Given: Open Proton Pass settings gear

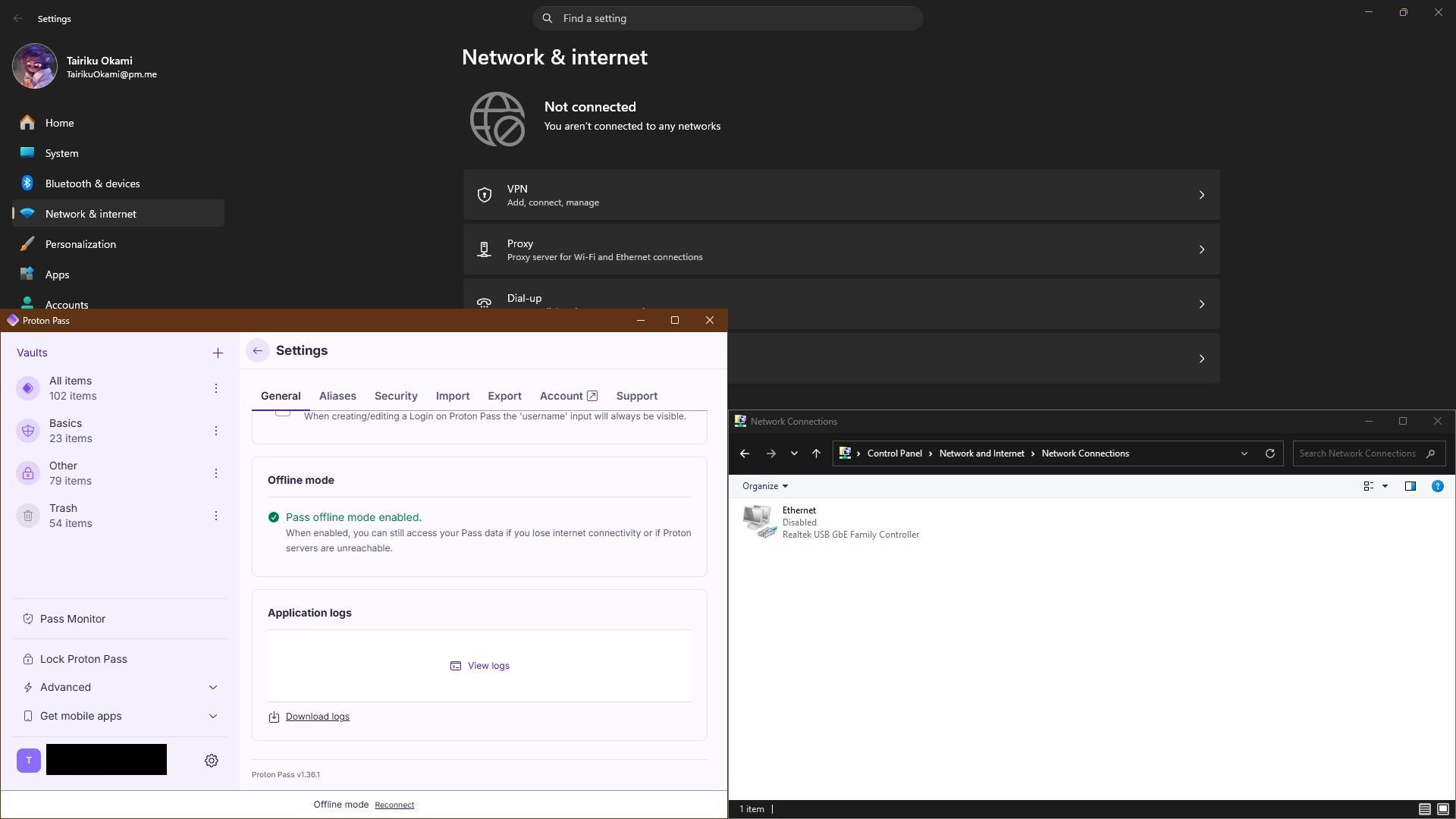Looking at the screenshot, I should click(x=212, y=761).
